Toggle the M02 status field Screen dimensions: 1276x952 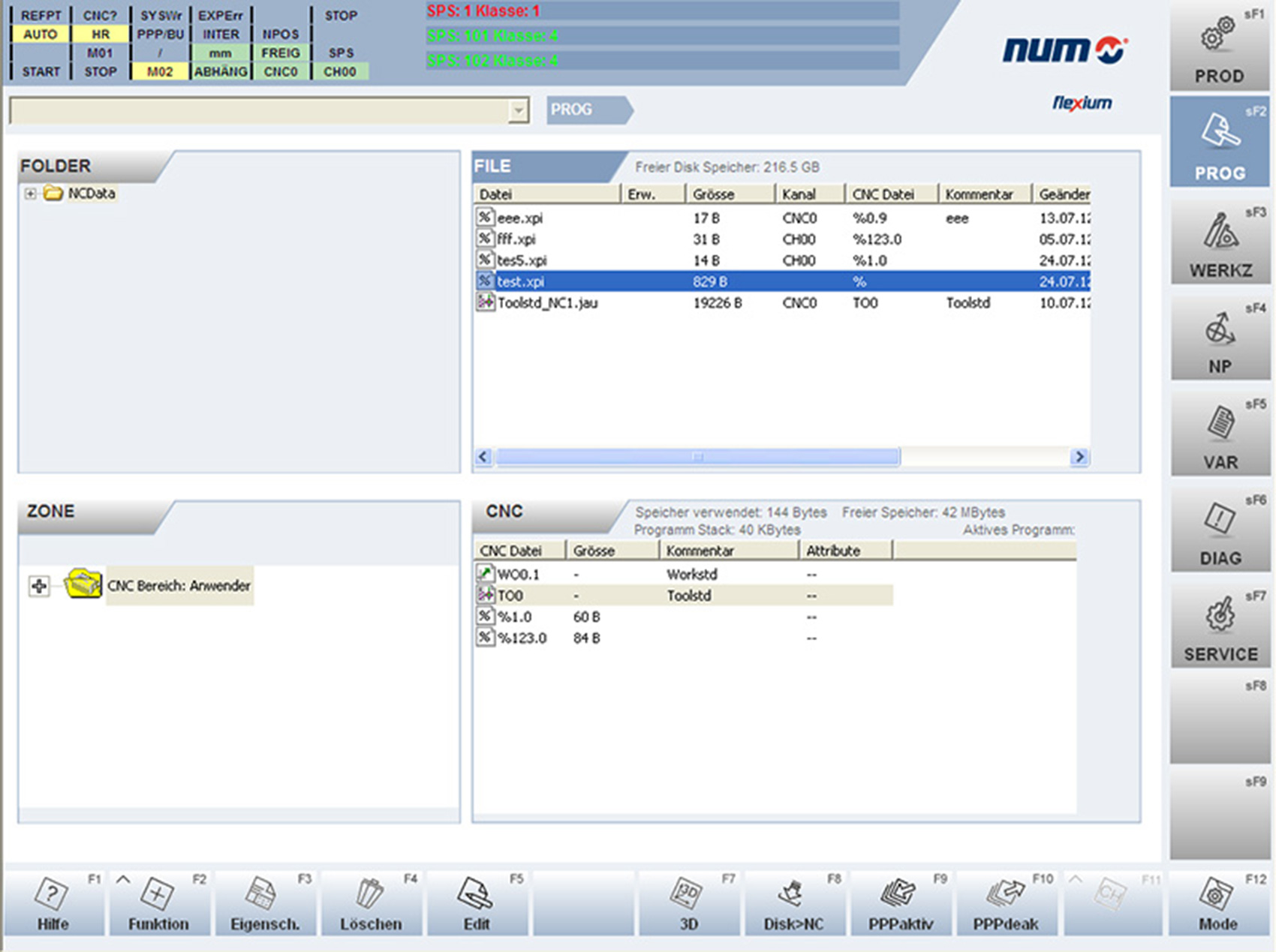tap(158, 71)
